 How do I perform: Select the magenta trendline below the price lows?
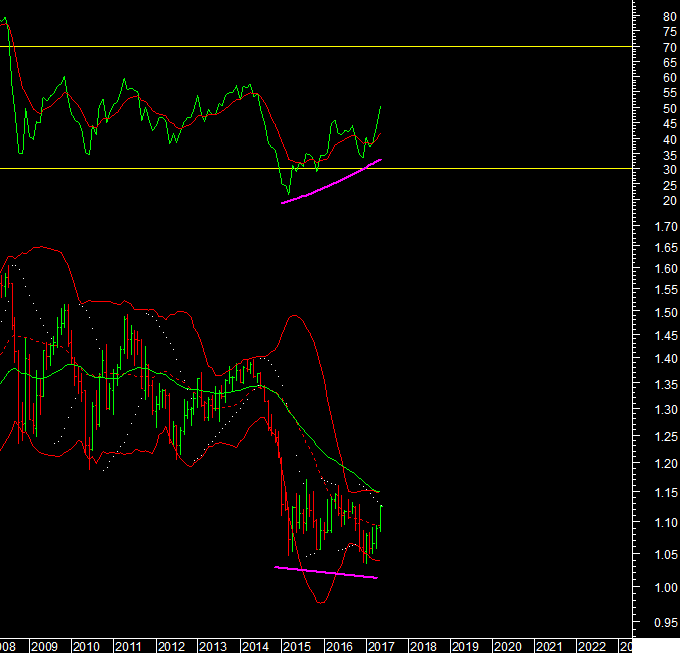pyautogui.click(x=326, y=572)
